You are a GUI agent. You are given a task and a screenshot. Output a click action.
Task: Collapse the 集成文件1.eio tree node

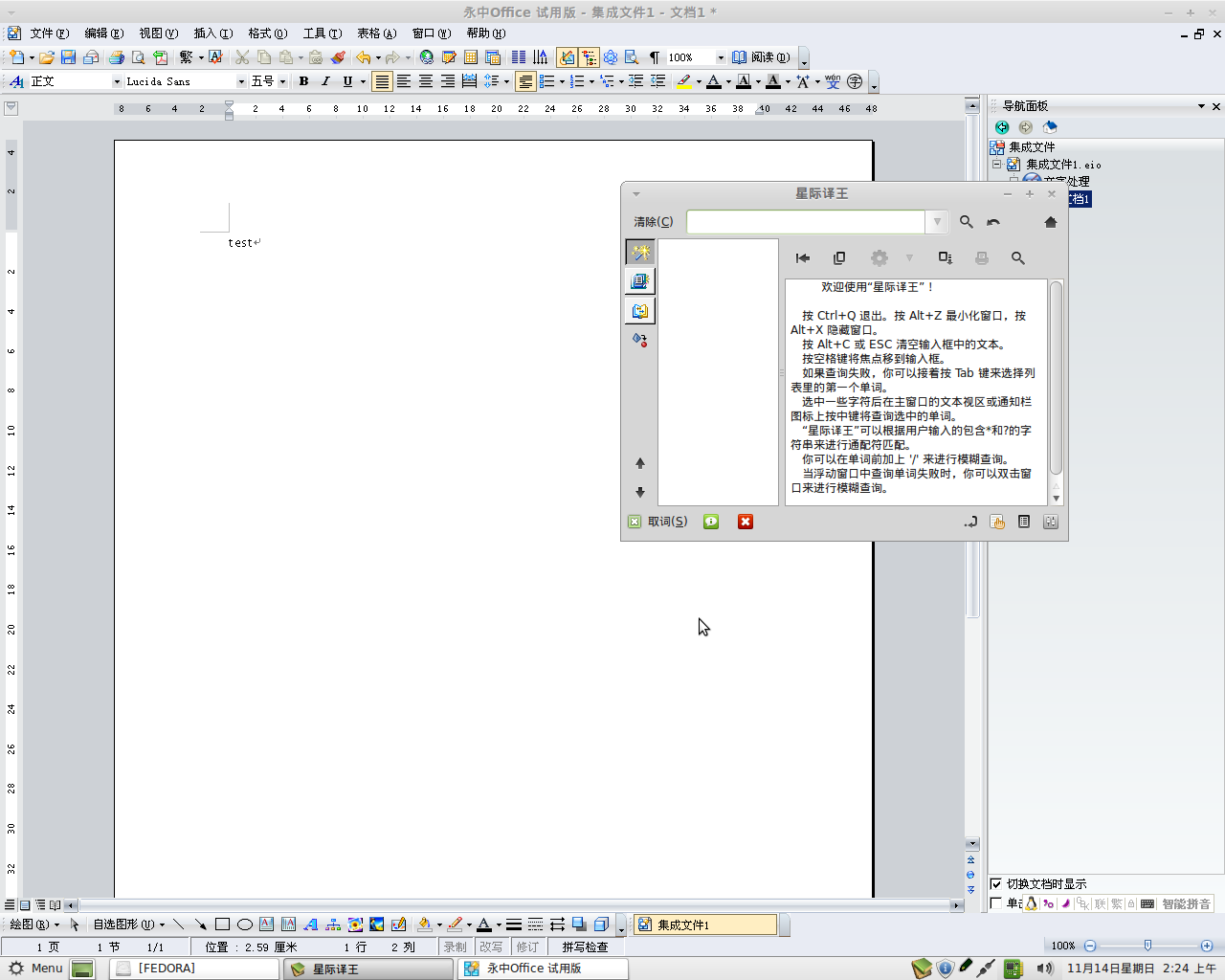(996, 165)
